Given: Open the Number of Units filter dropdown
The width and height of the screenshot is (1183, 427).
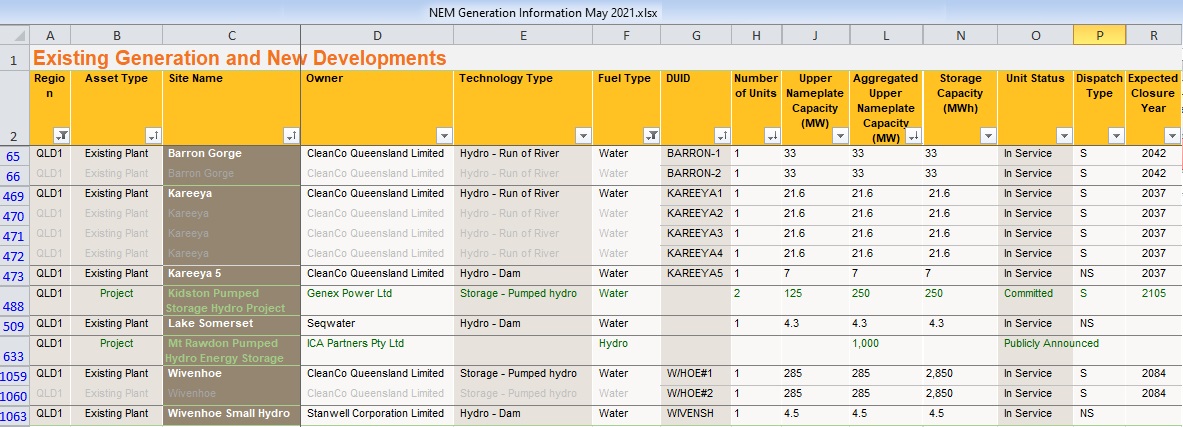Looking at the screenshot, I should [773, 136].
